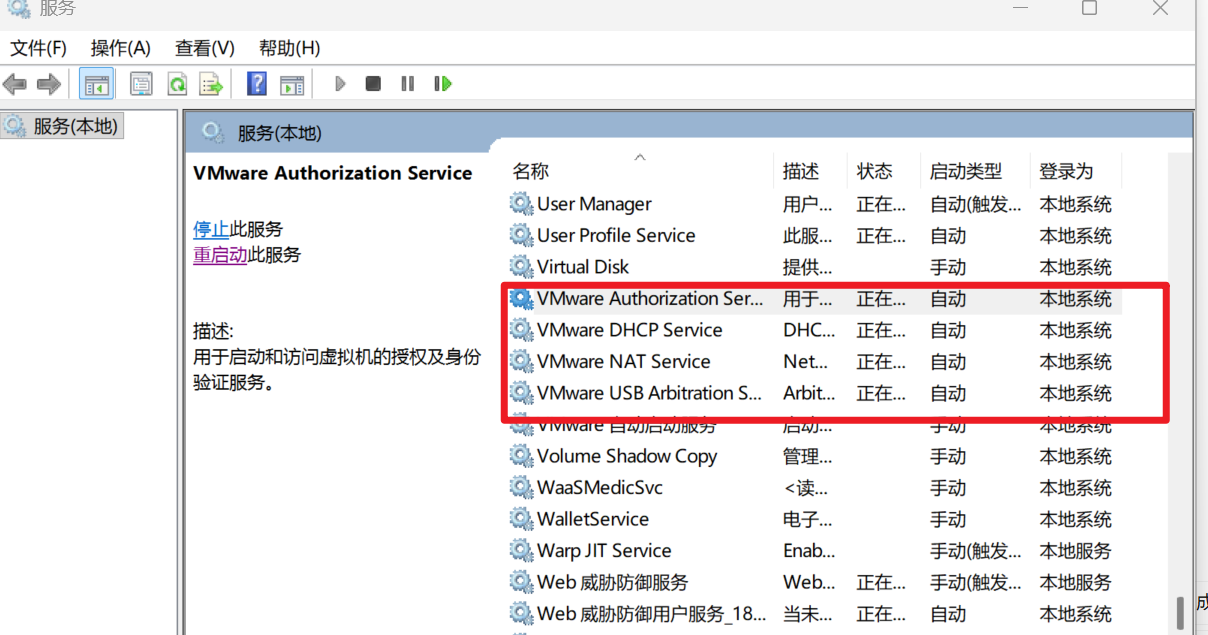Click gear icon beside Warp JIT Service
This screenshot has height=635, width=1208.
pyautogui.click(x=521, y=551)
